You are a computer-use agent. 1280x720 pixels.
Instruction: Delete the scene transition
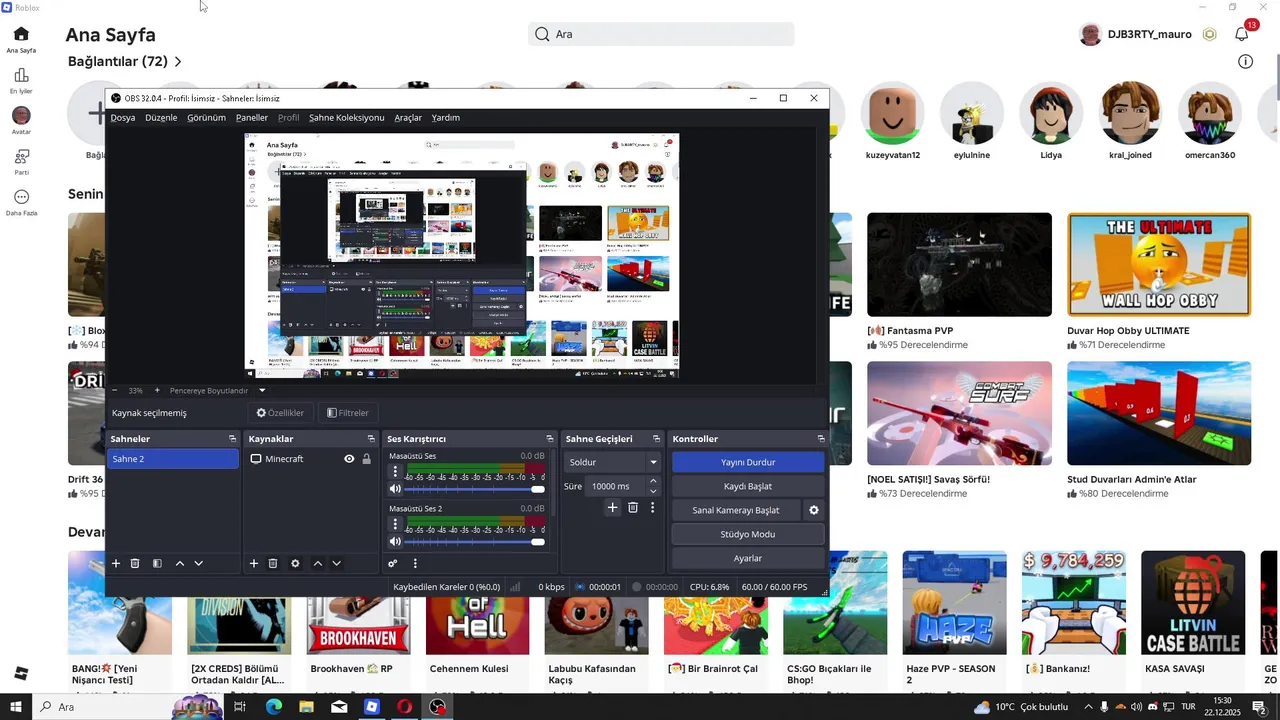click(633, 508)
